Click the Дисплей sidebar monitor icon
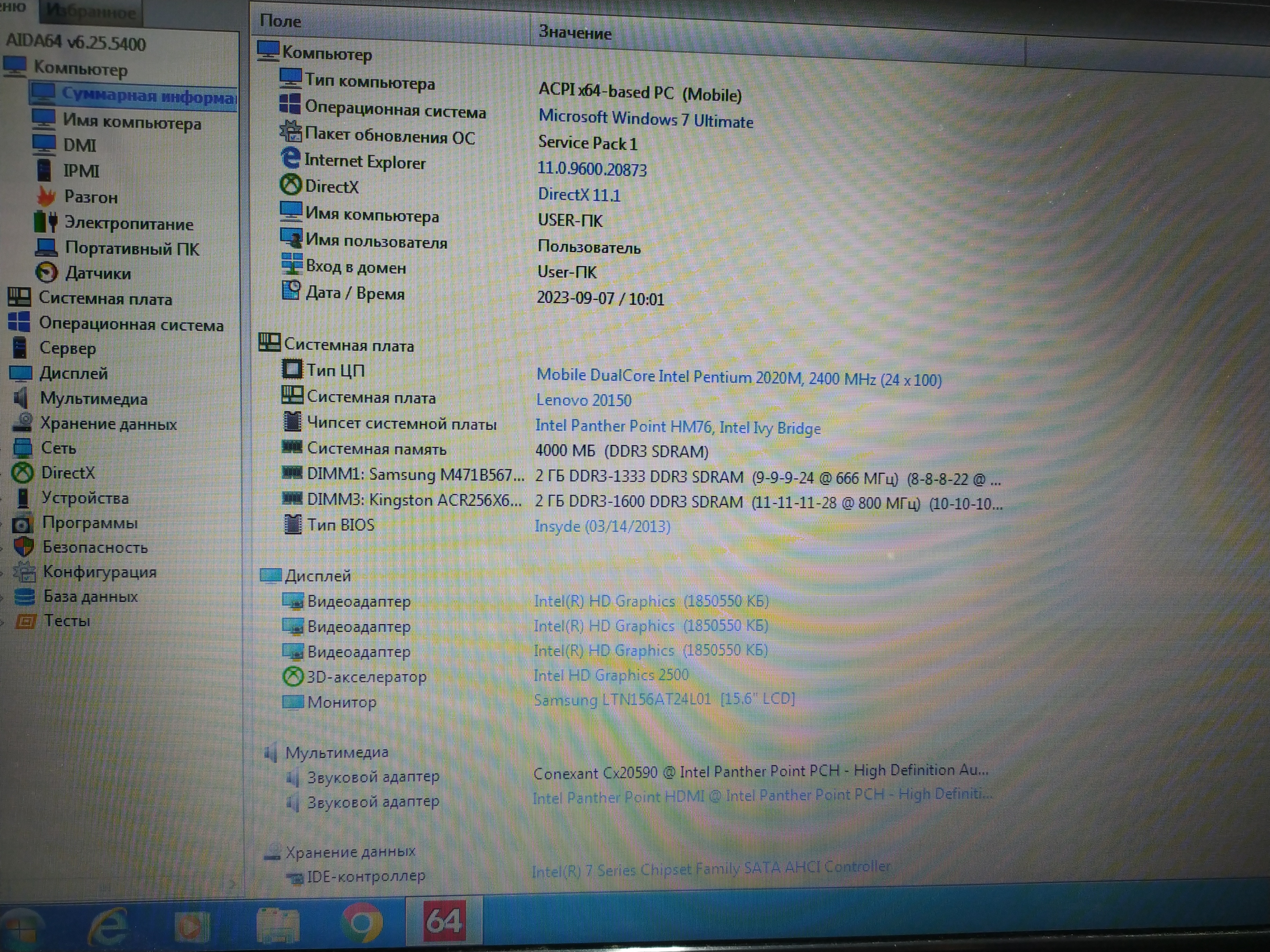The width and height of the screenshot is (1270, 952). [x=21, y=373]
